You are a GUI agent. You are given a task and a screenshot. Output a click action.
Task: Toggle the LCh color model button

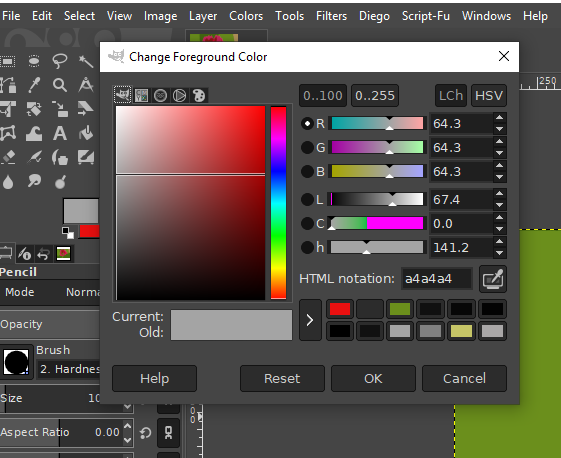tap(451, 96)
